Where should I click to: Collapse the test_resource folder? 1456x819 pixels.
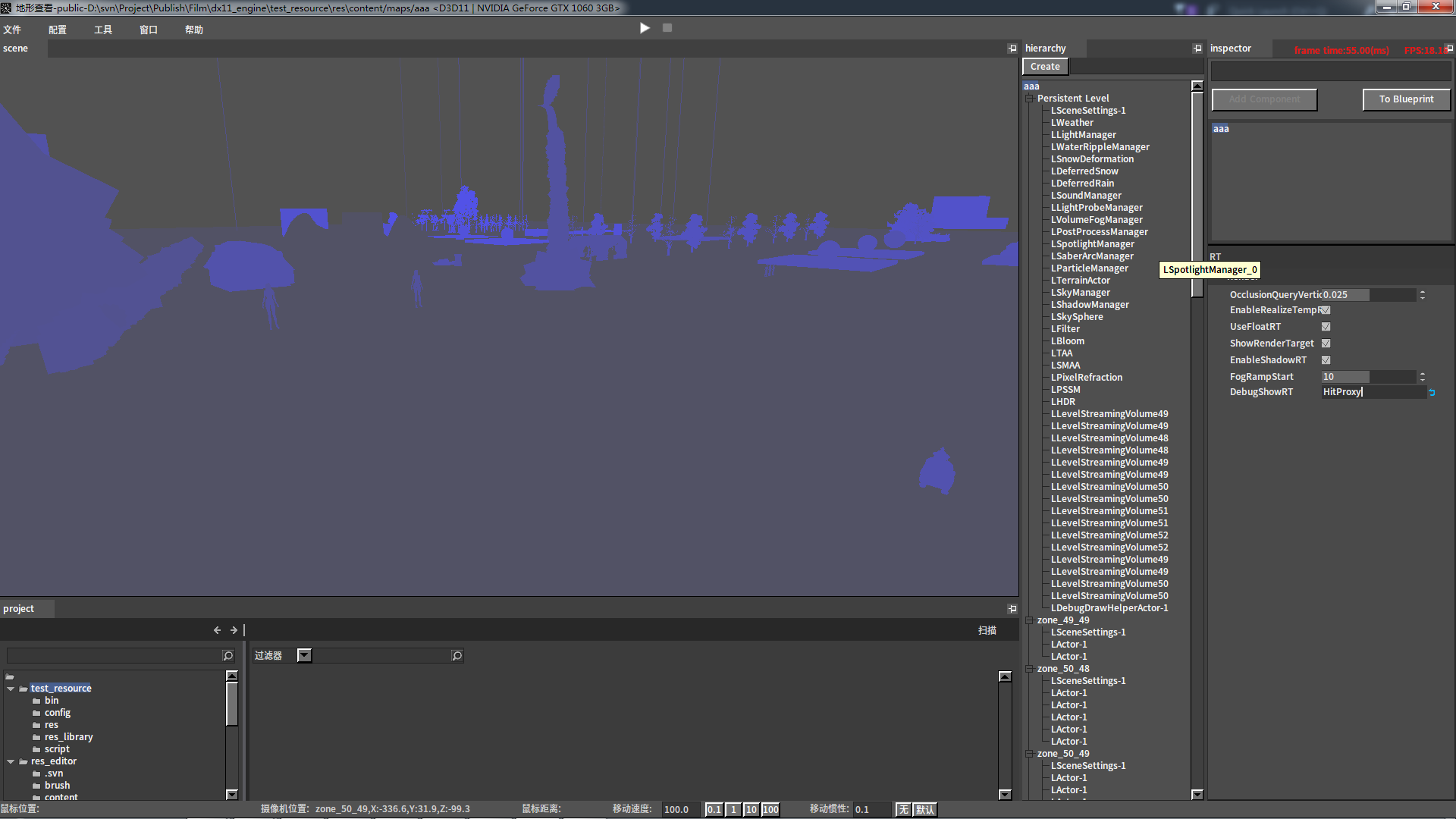(x=11, y=689)
